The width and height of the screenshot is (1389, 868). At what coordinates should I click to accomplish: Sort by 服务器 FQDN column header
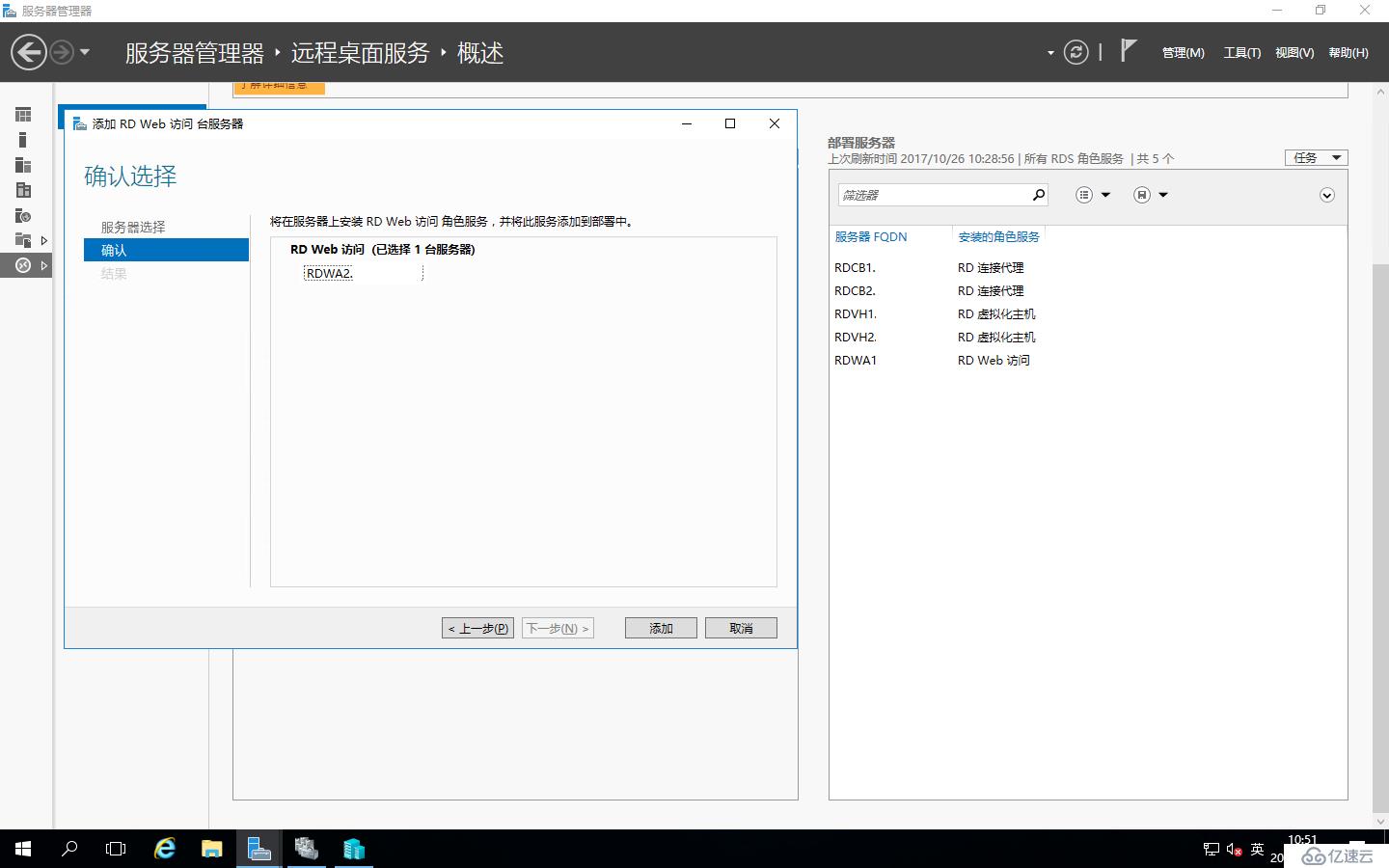coord(871,236)
